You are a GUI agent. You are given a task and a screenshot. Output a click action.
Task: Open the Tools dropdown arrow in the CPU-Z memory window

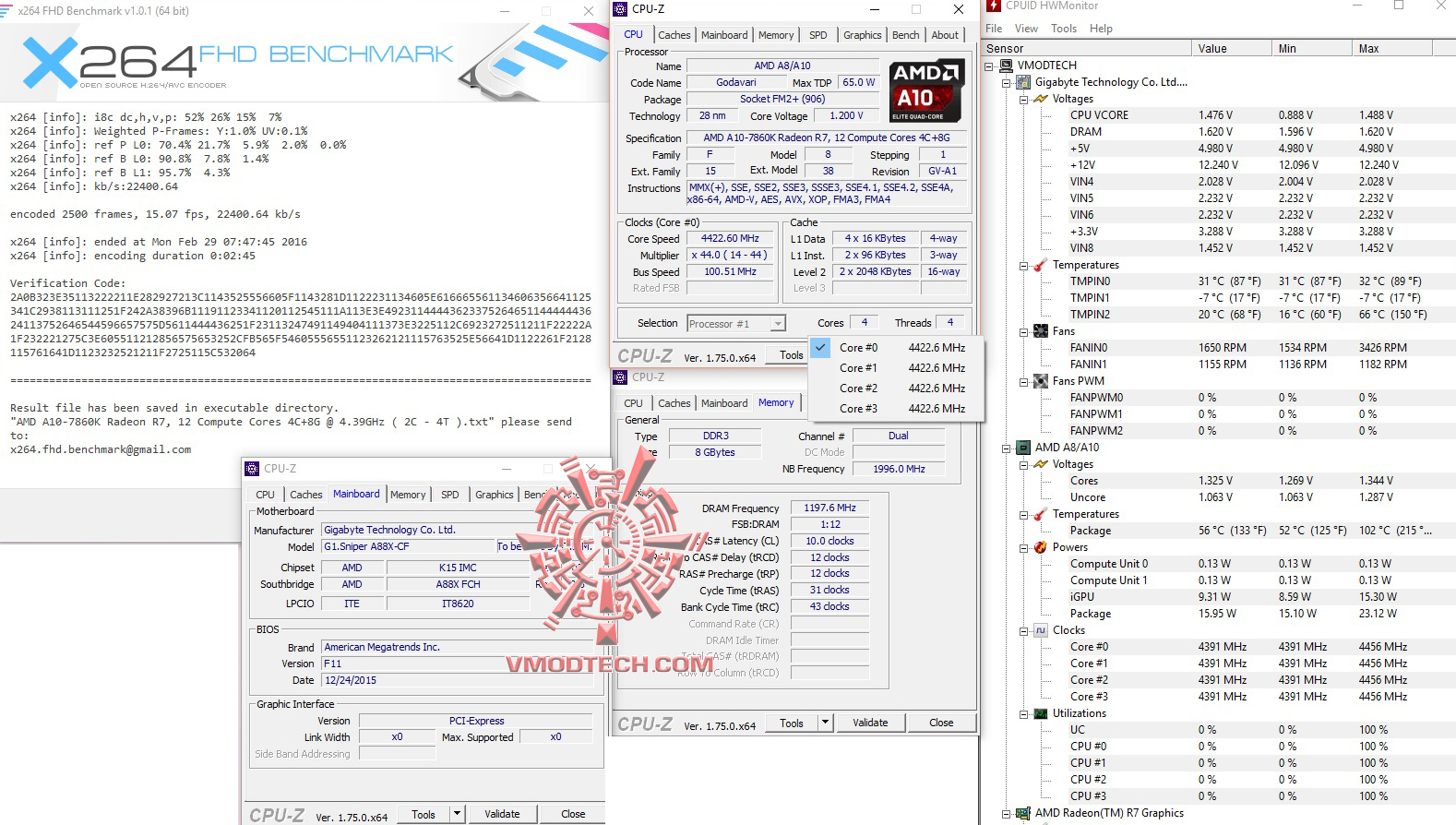826,723
